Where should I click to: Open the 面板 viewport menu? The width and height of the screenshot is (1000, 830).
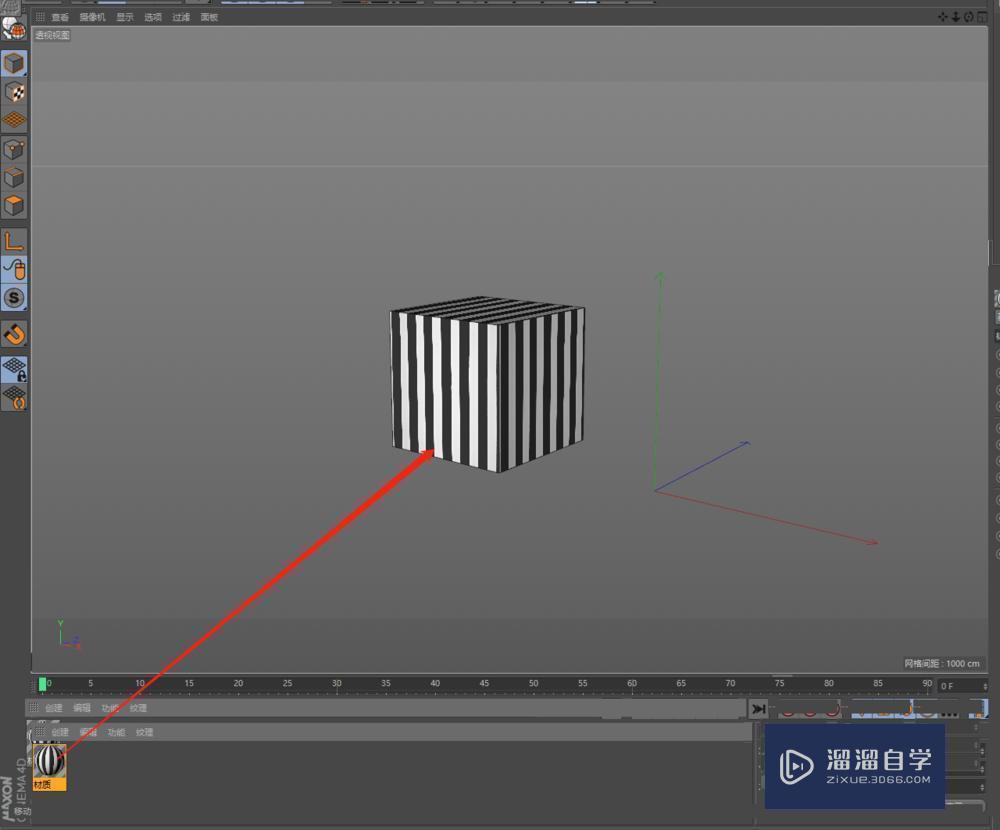tap(209, 17)
